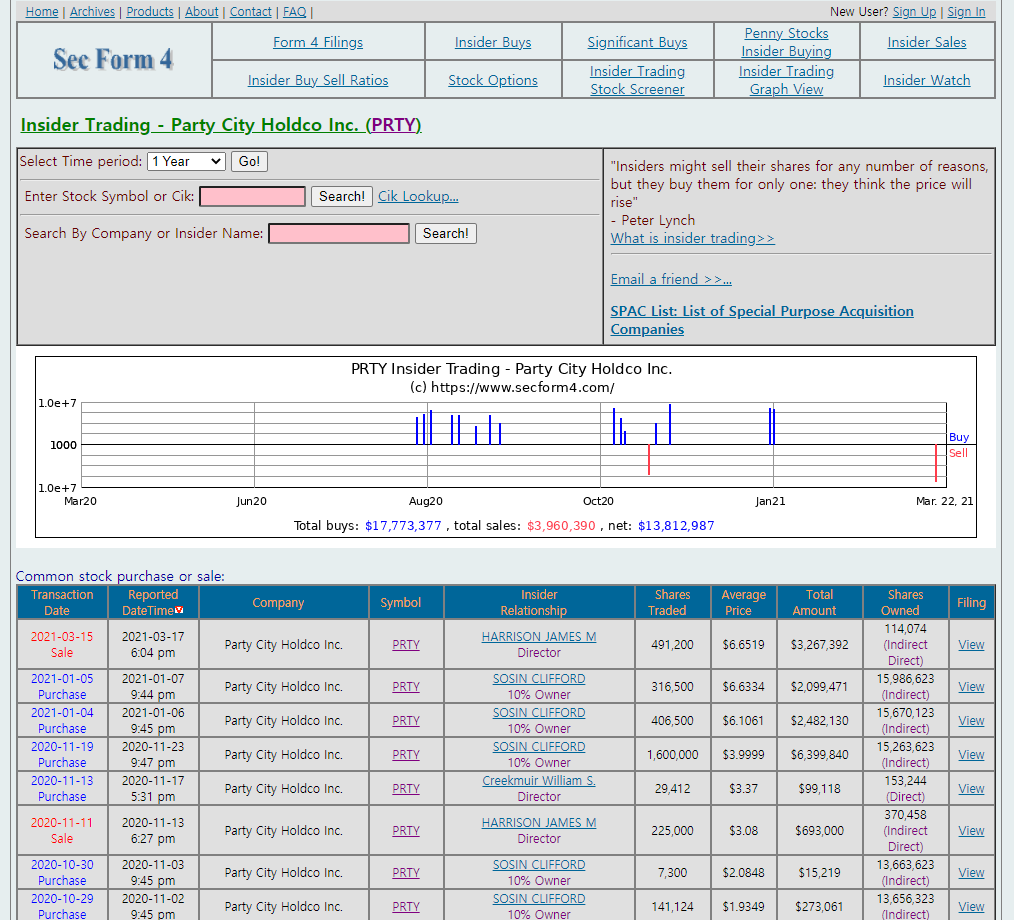View the filing for the 2021-03-15 sale
Screen dimensions: 1014x920
click(971, 645)
